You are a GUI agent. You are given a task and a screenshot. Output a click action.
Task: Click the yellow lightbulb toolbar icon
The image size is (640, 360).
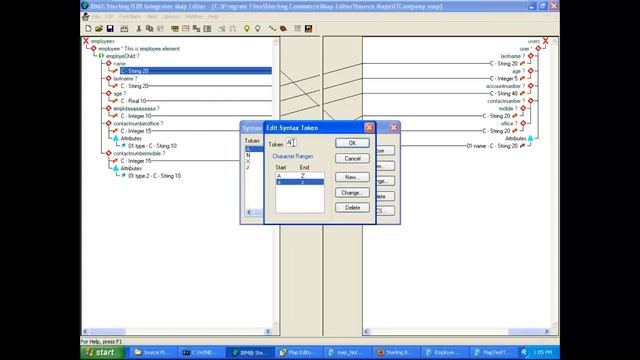pos(247,29)
